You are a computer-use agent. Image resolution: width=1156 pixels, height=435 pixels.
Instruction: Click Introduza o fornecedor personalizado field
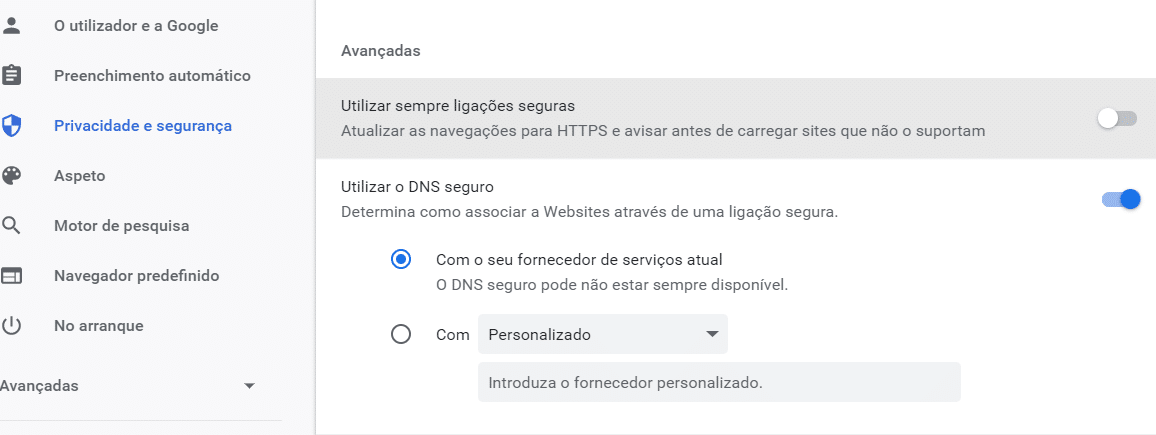(719, 382)
